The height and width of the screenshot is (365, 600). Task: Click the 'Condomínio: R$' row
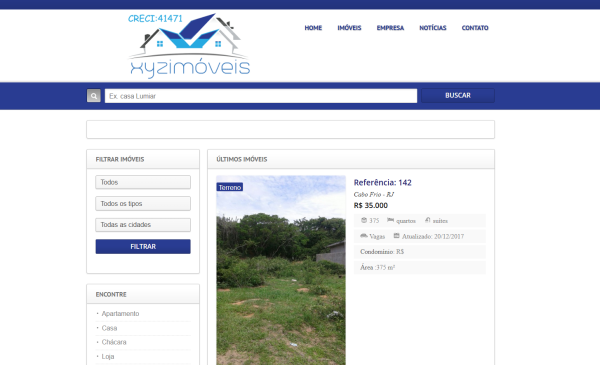point(420,252)
